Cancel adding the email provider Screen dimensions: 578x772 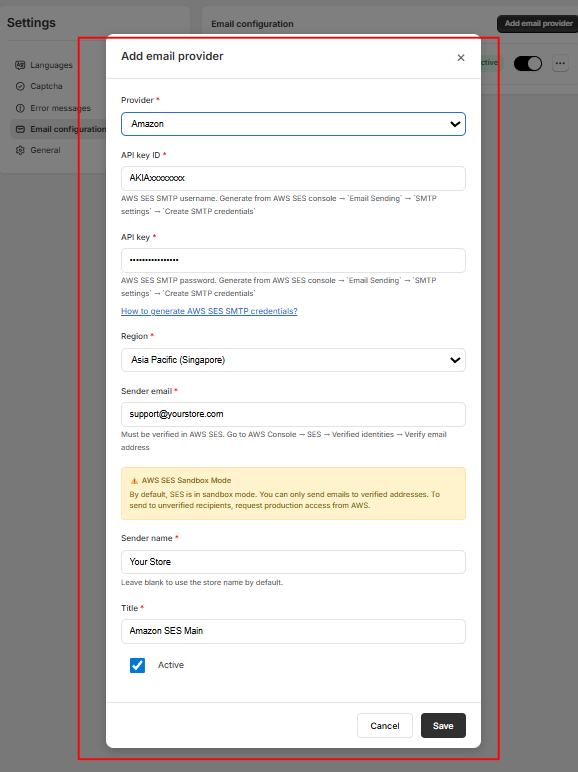pyautogui.click(x=385, y=725)
